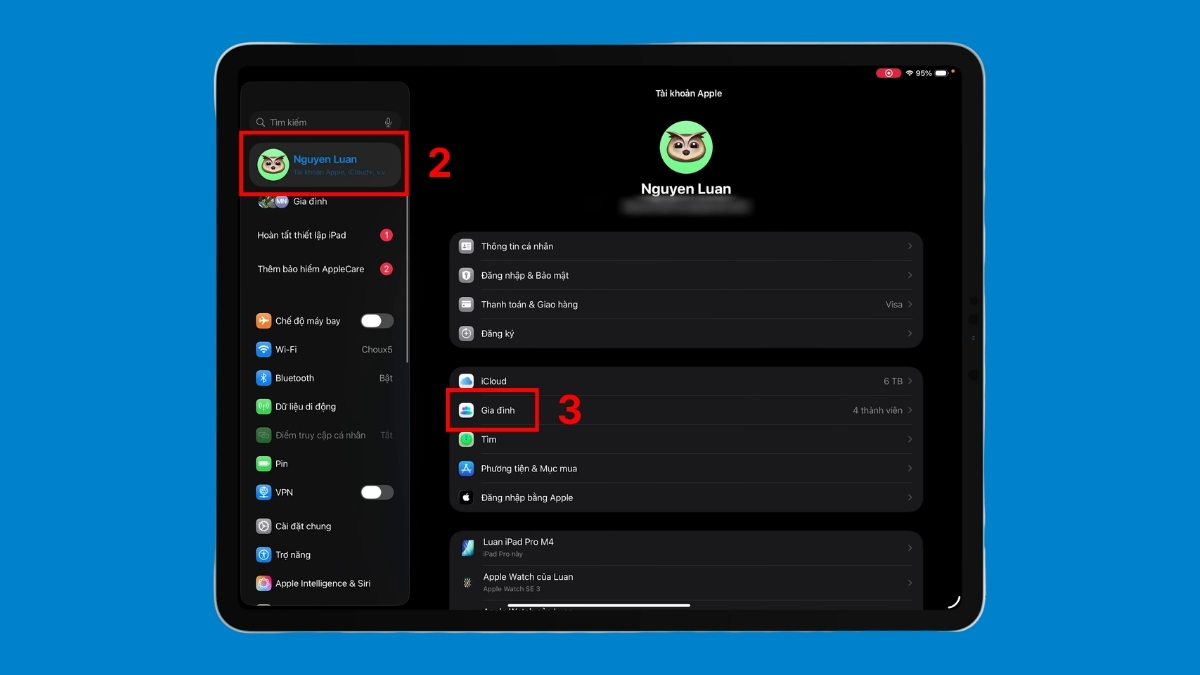
Task: Open Thanh toán & Giao hàng settings
Action: pyautogui.click(x=686, y=304)
